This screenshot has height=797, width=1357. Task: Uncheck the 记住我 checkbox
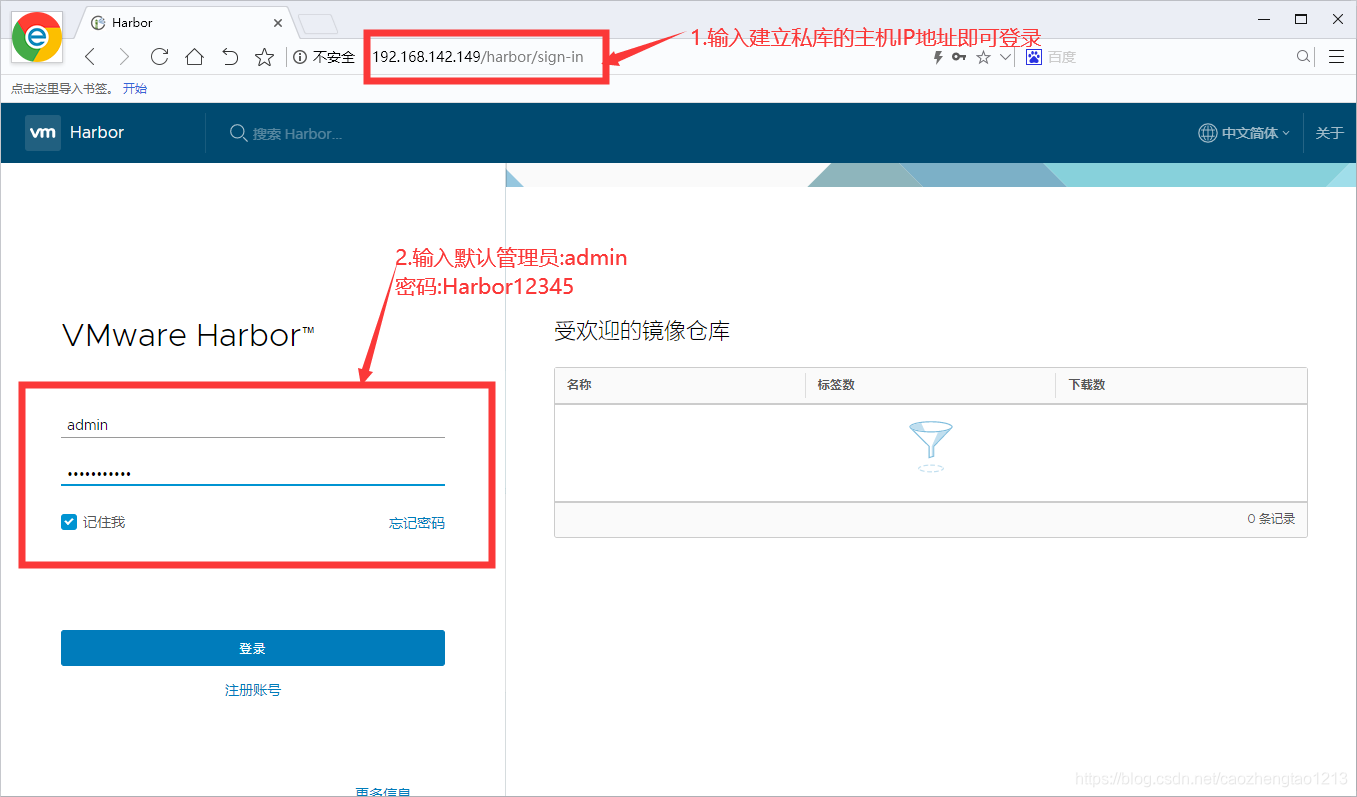pos(69,522)
